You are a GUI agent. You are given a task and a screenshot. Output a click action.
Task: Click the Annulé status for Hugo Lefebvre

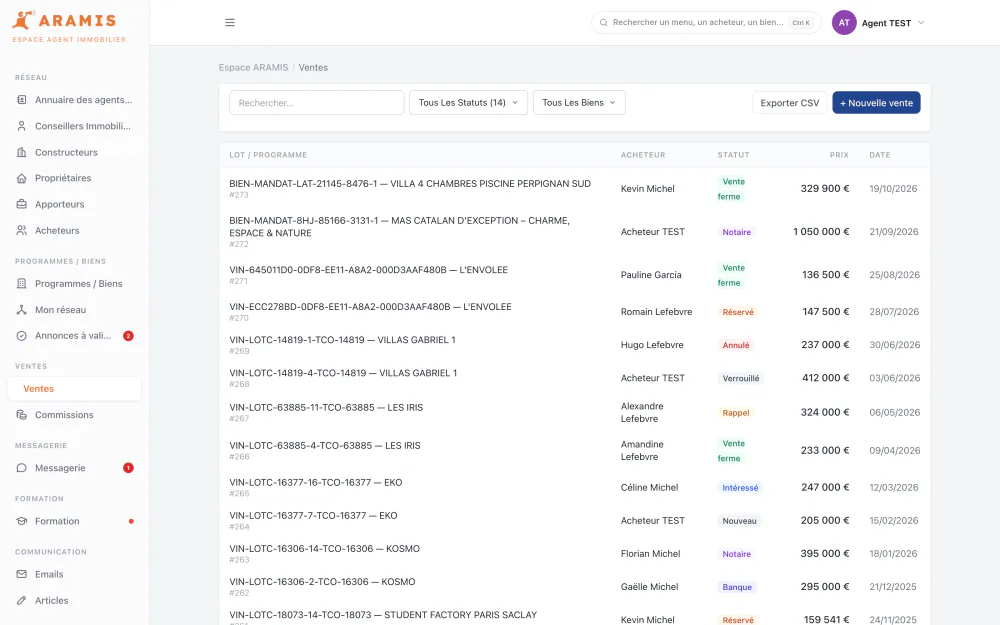pyautogui.click(x=736, y=345)
